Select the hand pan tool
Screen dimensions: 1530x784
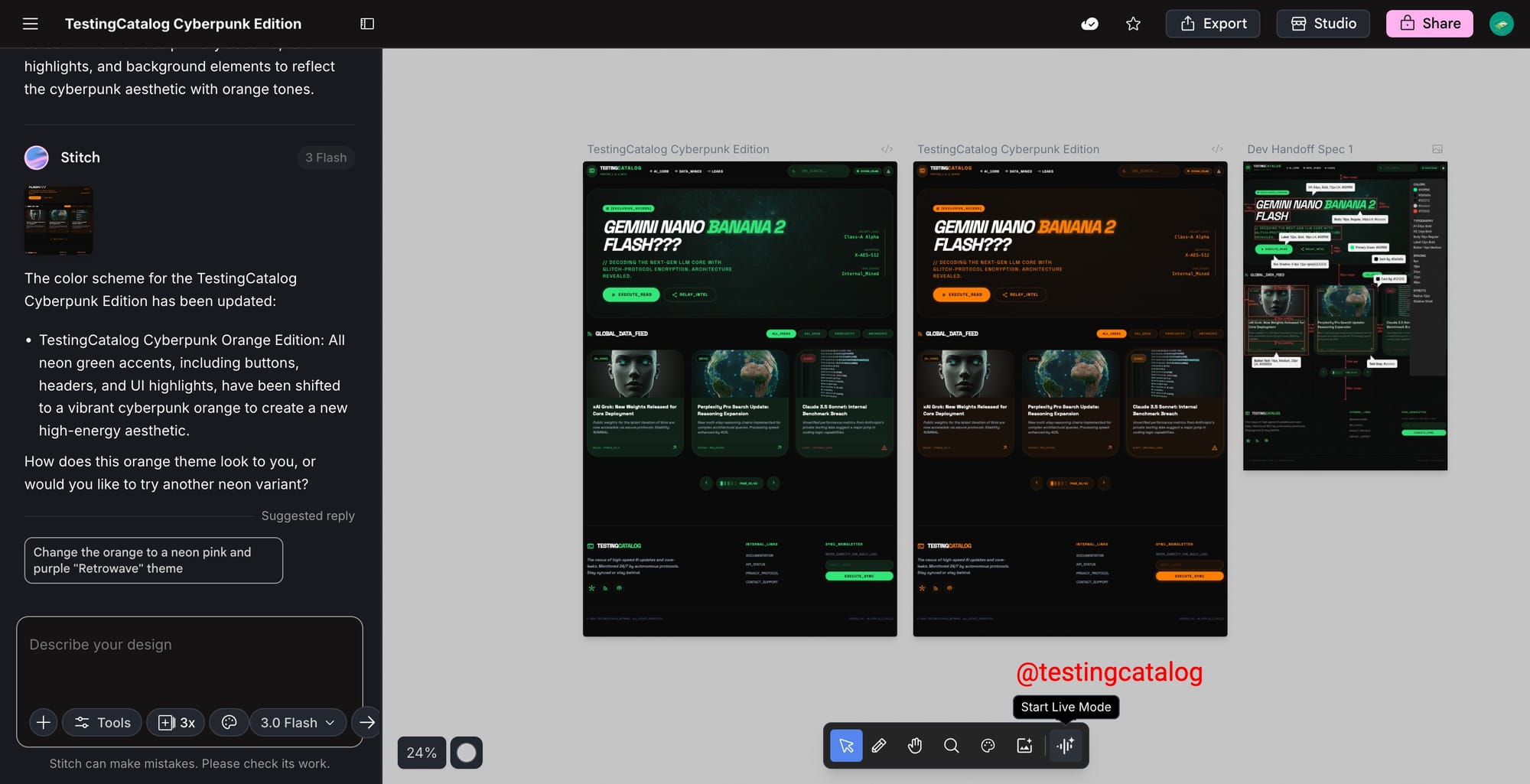pyautogui.click(x=915, y=746)
